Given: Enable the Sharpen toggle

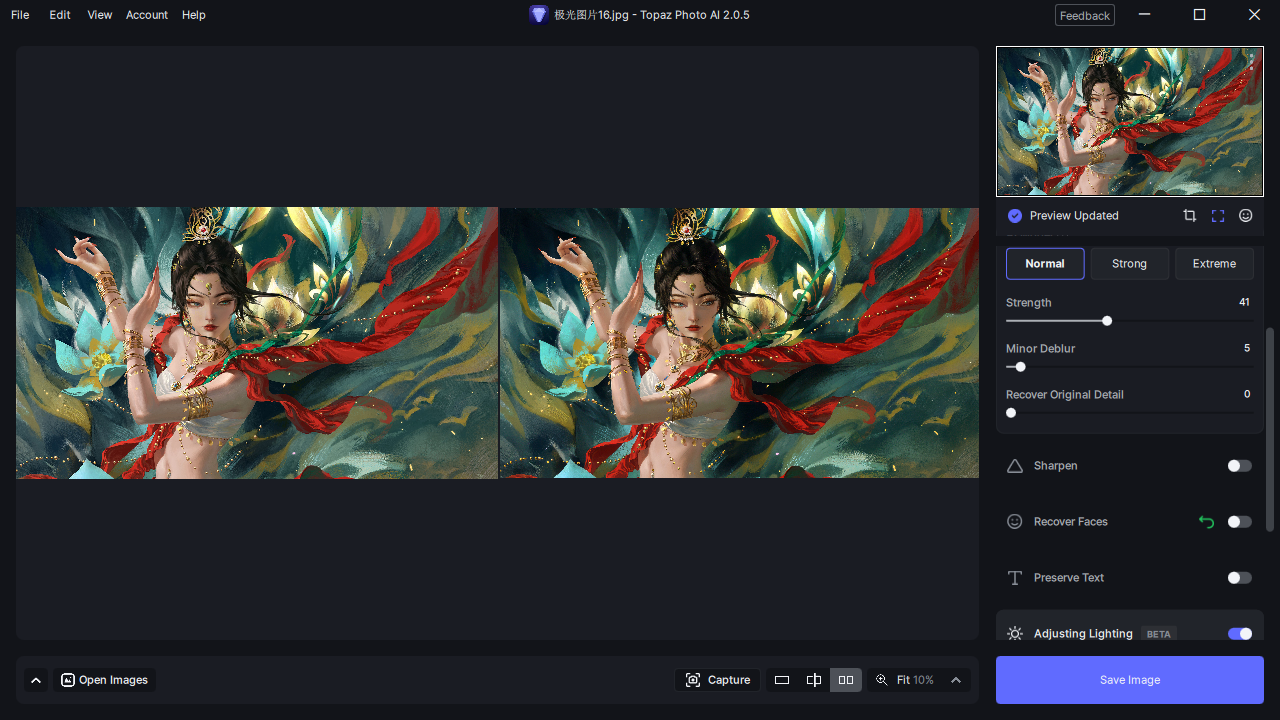Looking at the screenshot, I should tap(1239, 466).
